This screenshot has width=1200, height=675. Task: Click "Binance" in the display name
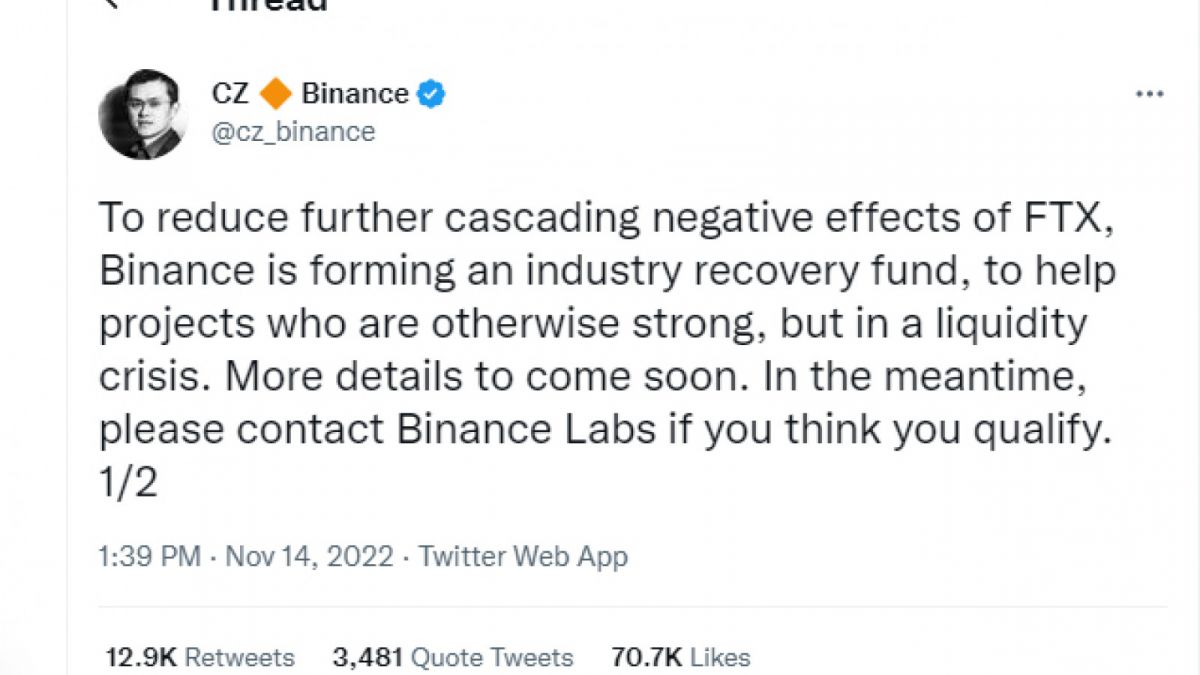pyautogui.click(x=355, y=94)
